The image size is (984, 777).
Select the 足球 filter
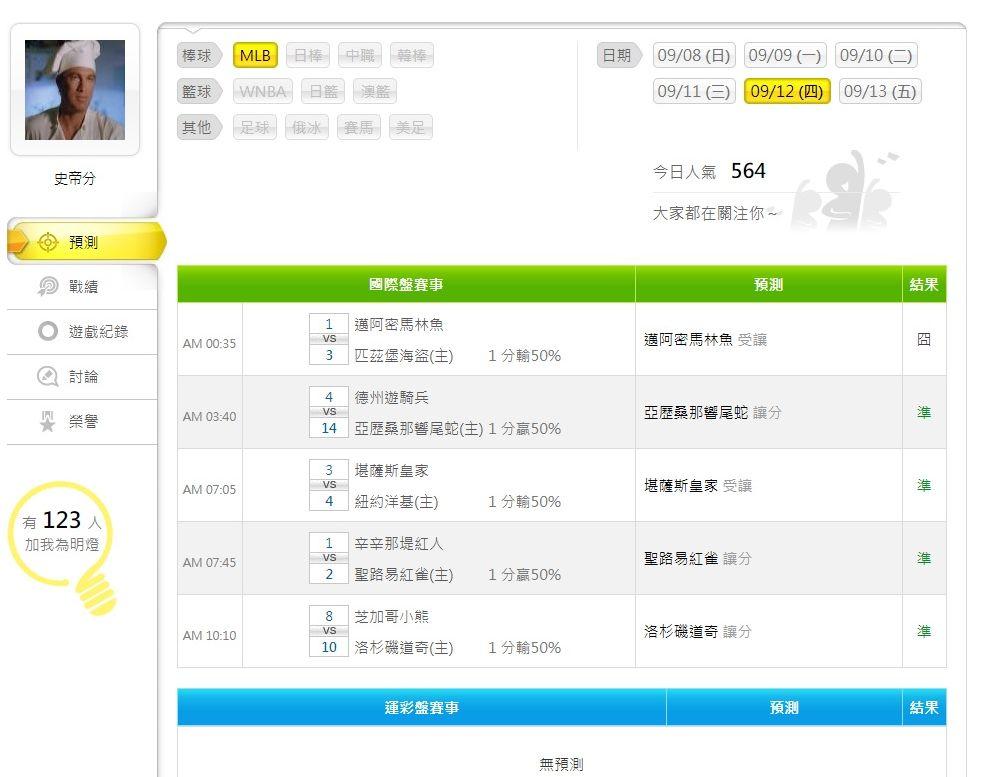pyautogui.click(x=255, y=127)
